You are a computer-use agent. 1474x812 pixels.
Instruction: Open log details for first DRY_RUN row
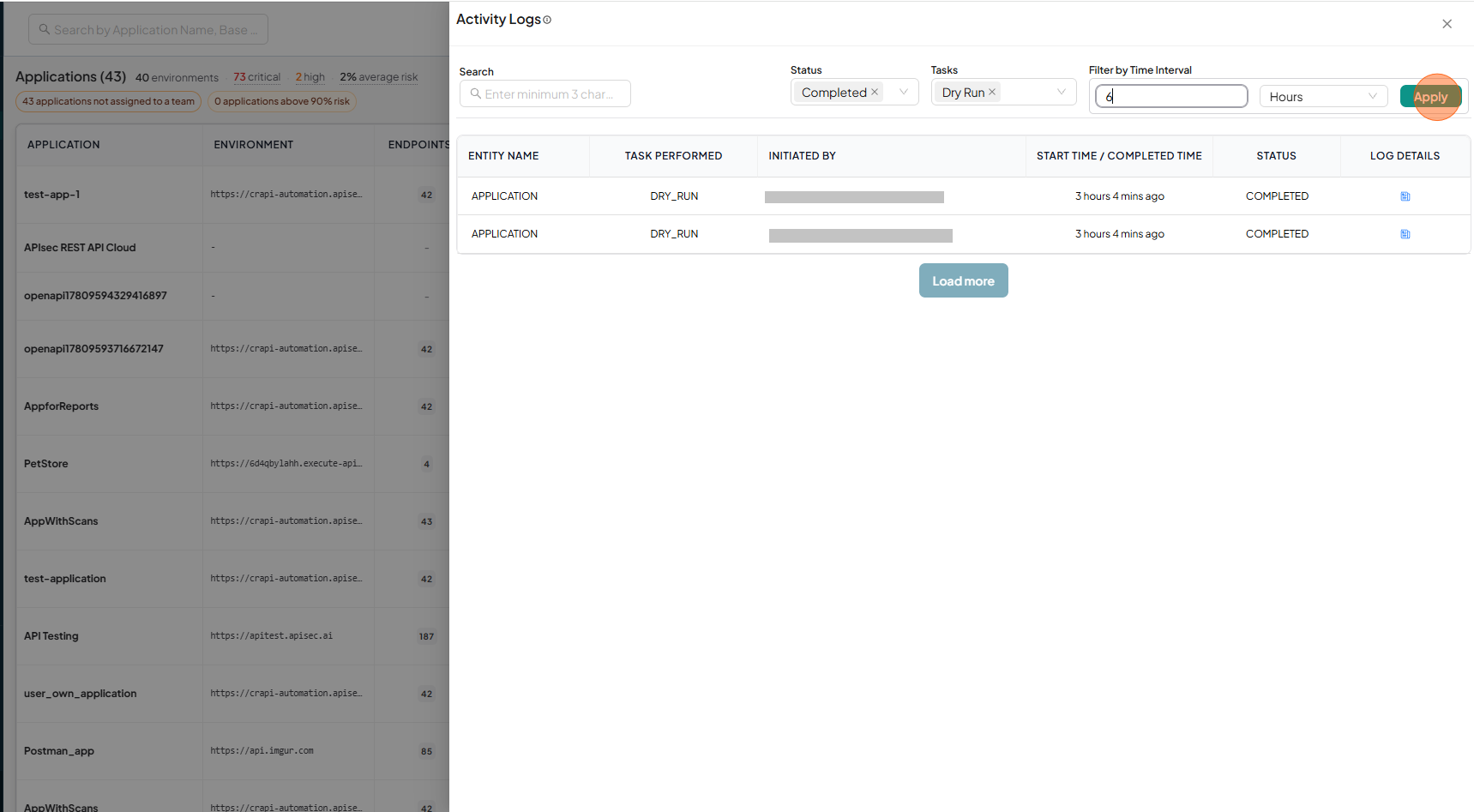point(1405,196)
